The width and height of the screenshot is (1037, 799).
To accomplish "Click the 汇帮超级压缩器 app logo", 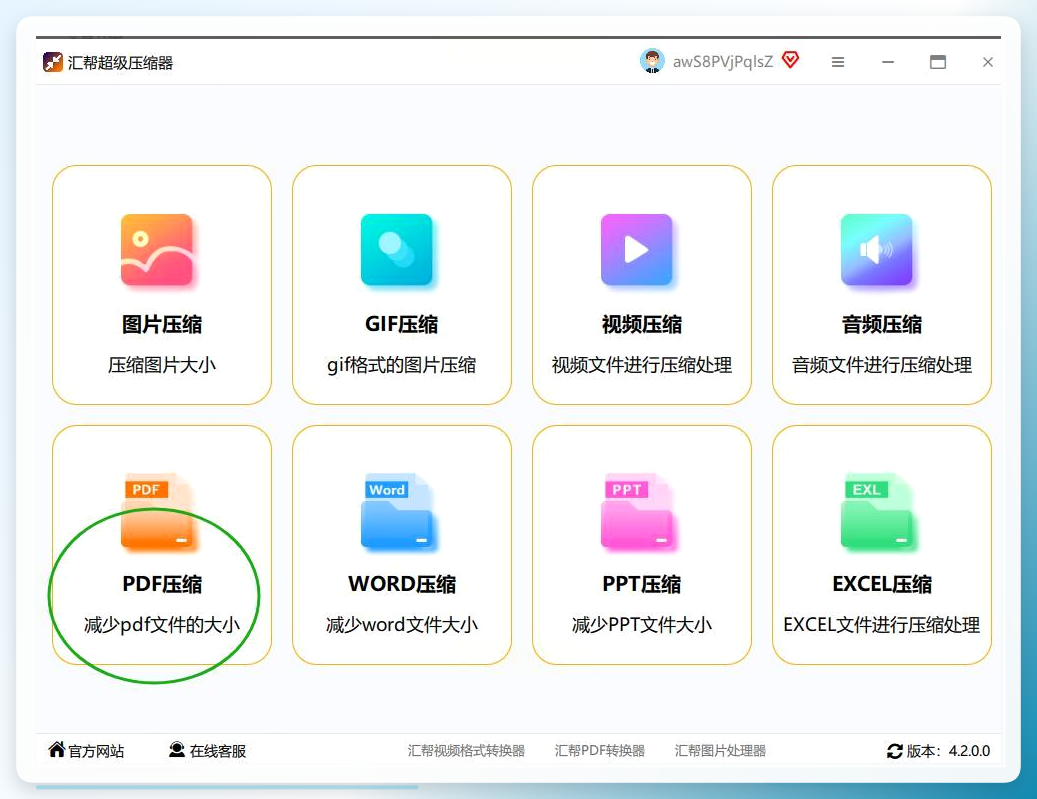I will 52,62.
